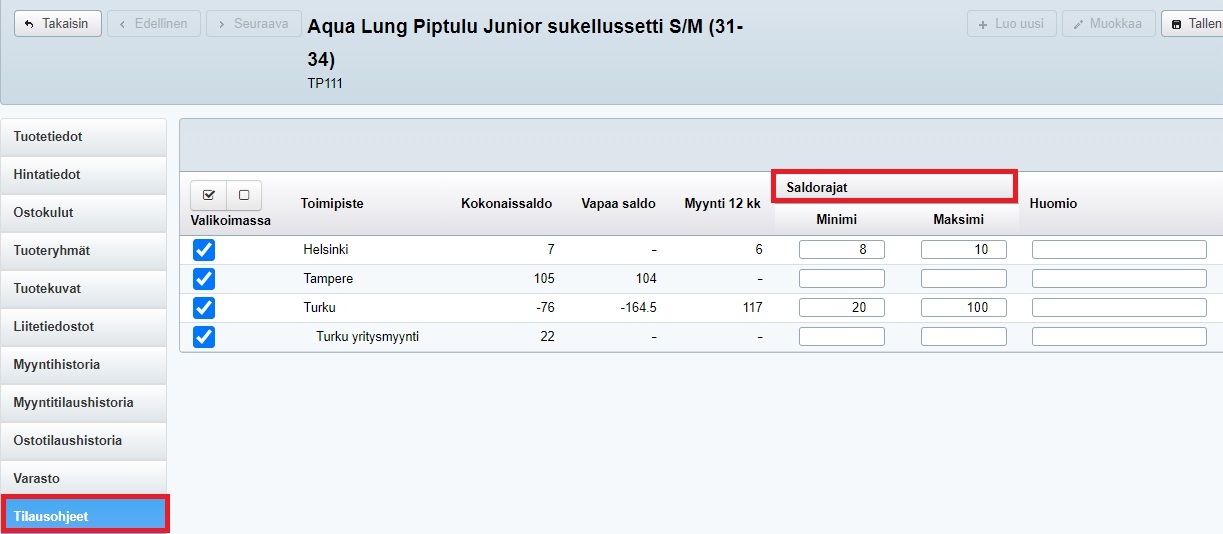Uncheck the Turku yritysmyynti checkbox
1223x534 pixels.
(x=204, y=337)
